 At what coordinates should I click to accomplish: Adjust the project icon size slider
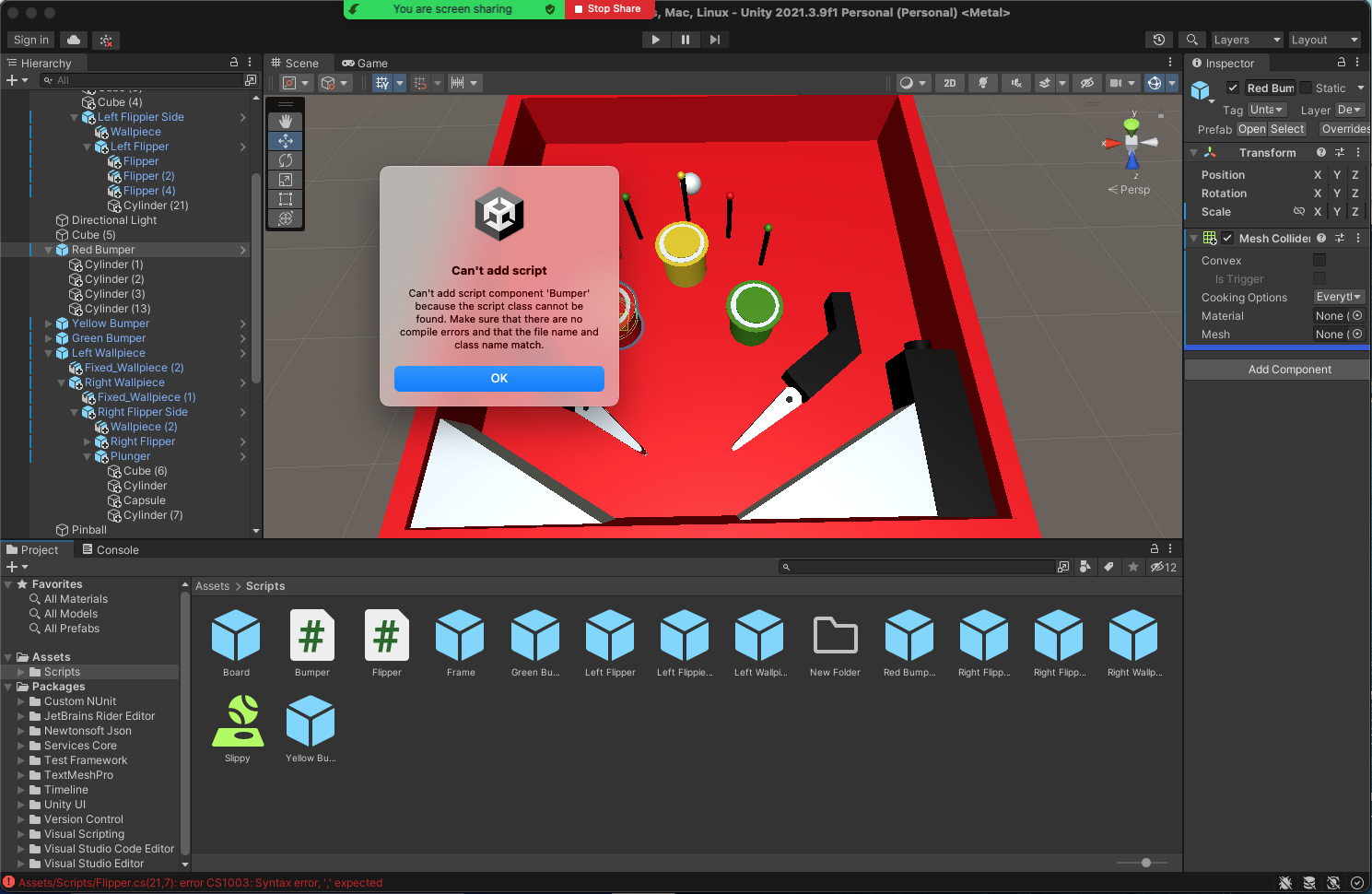pos(1145,863)
